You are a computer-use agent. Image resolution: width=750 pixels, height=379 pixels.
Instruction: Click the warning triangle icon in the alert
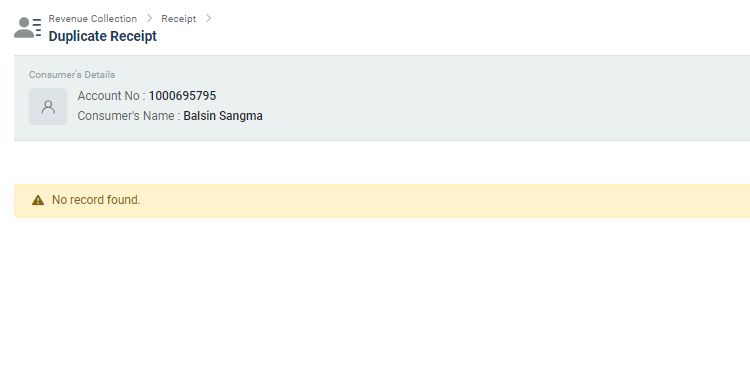pyautogui.click(x=38, y=200)
